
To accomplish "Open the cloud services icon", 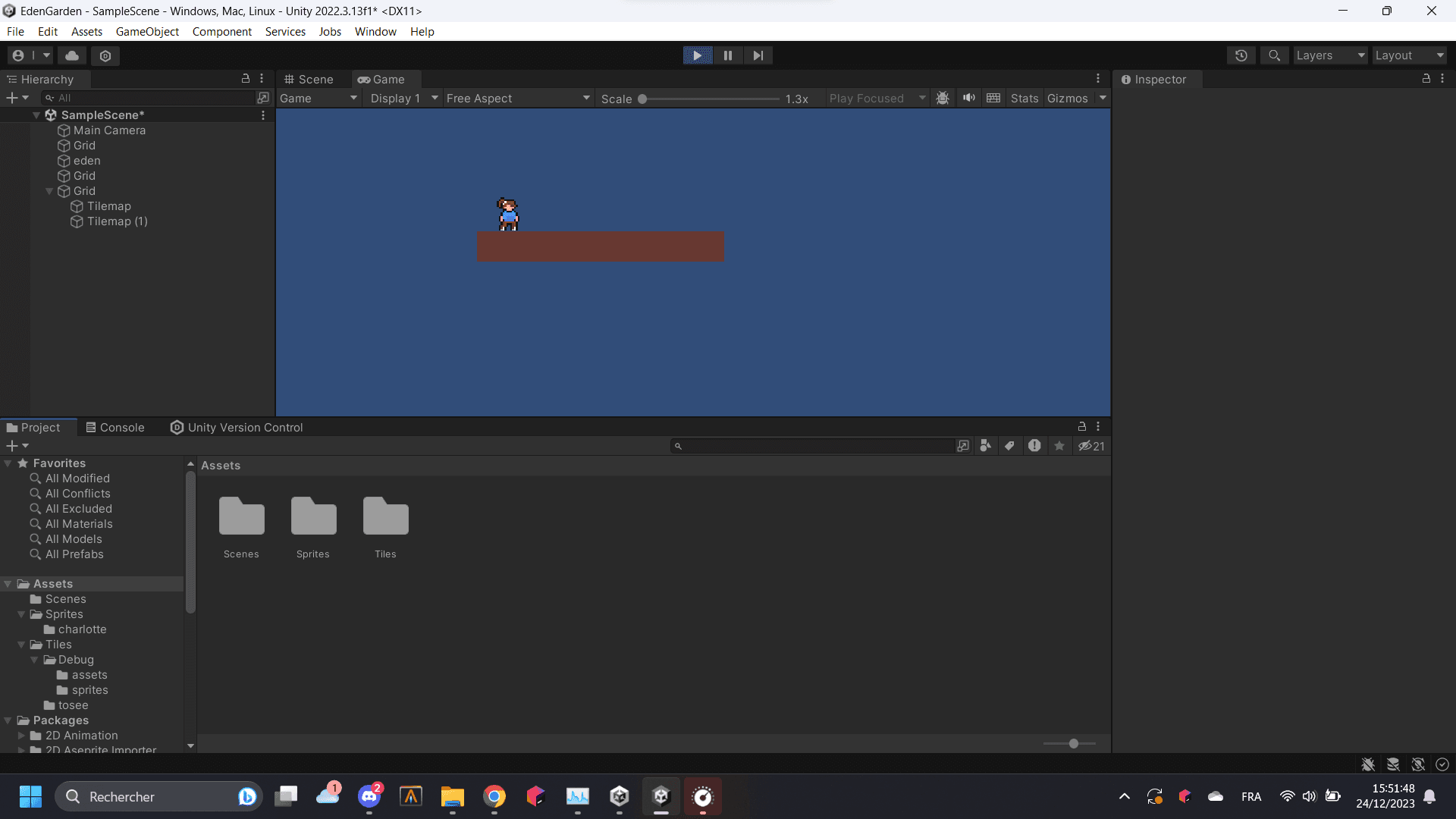I will pyautogui.click(x=72, y=55).
